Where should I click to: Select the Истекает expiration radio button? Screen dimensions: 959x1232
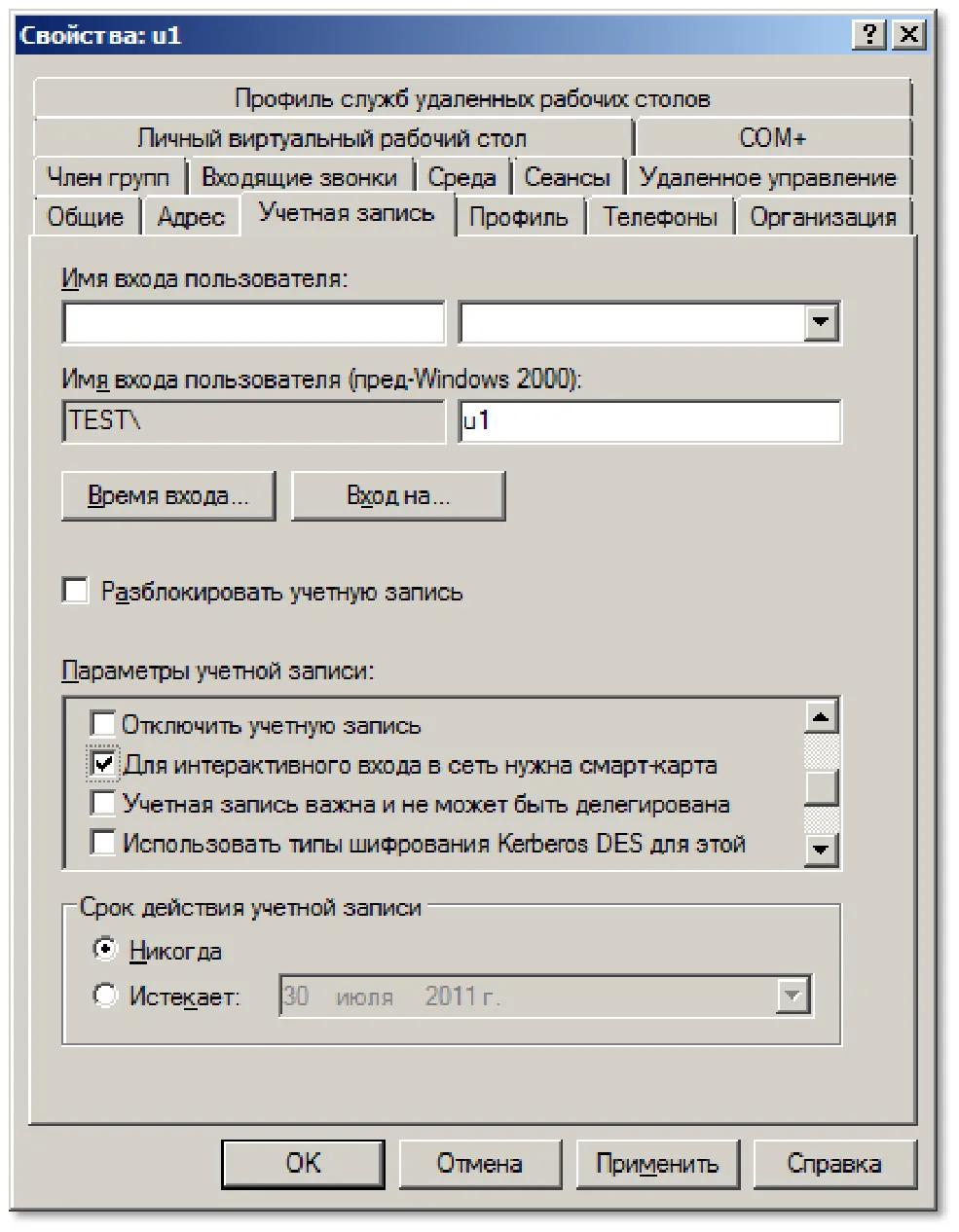coord(104,996)
